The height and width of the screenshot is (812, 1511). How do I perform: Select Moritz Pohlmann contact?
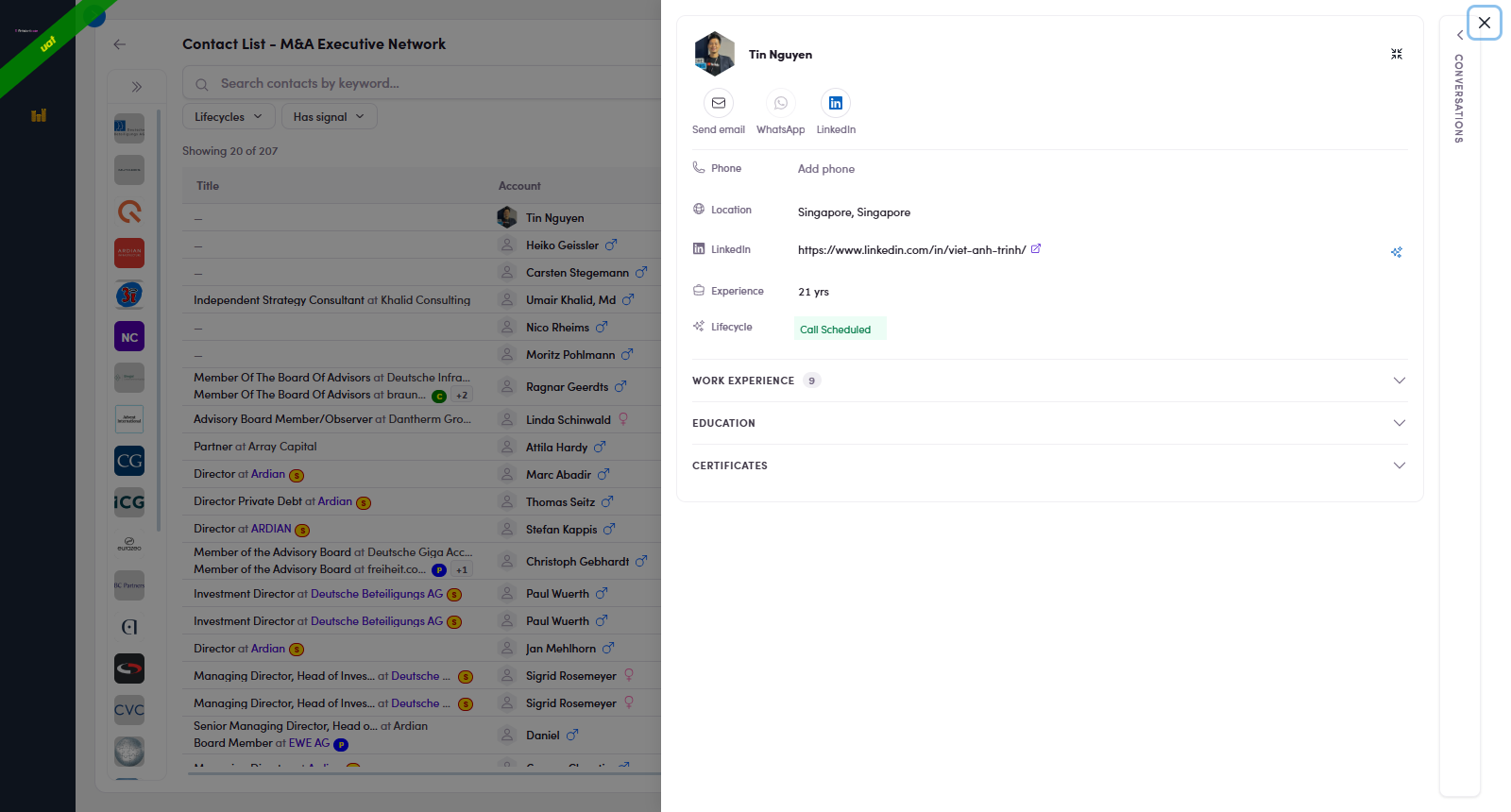click(570, 355)
